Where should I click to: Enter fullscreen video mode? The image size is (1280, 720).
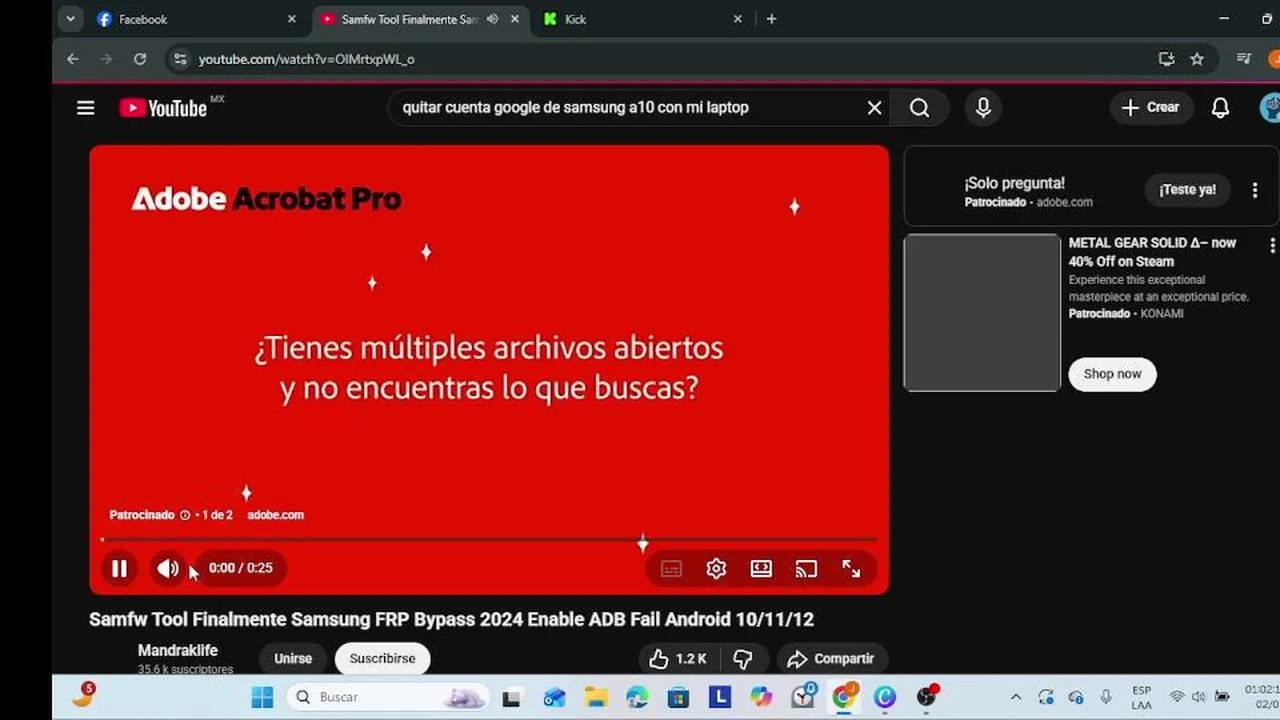[x=851, y=569]
